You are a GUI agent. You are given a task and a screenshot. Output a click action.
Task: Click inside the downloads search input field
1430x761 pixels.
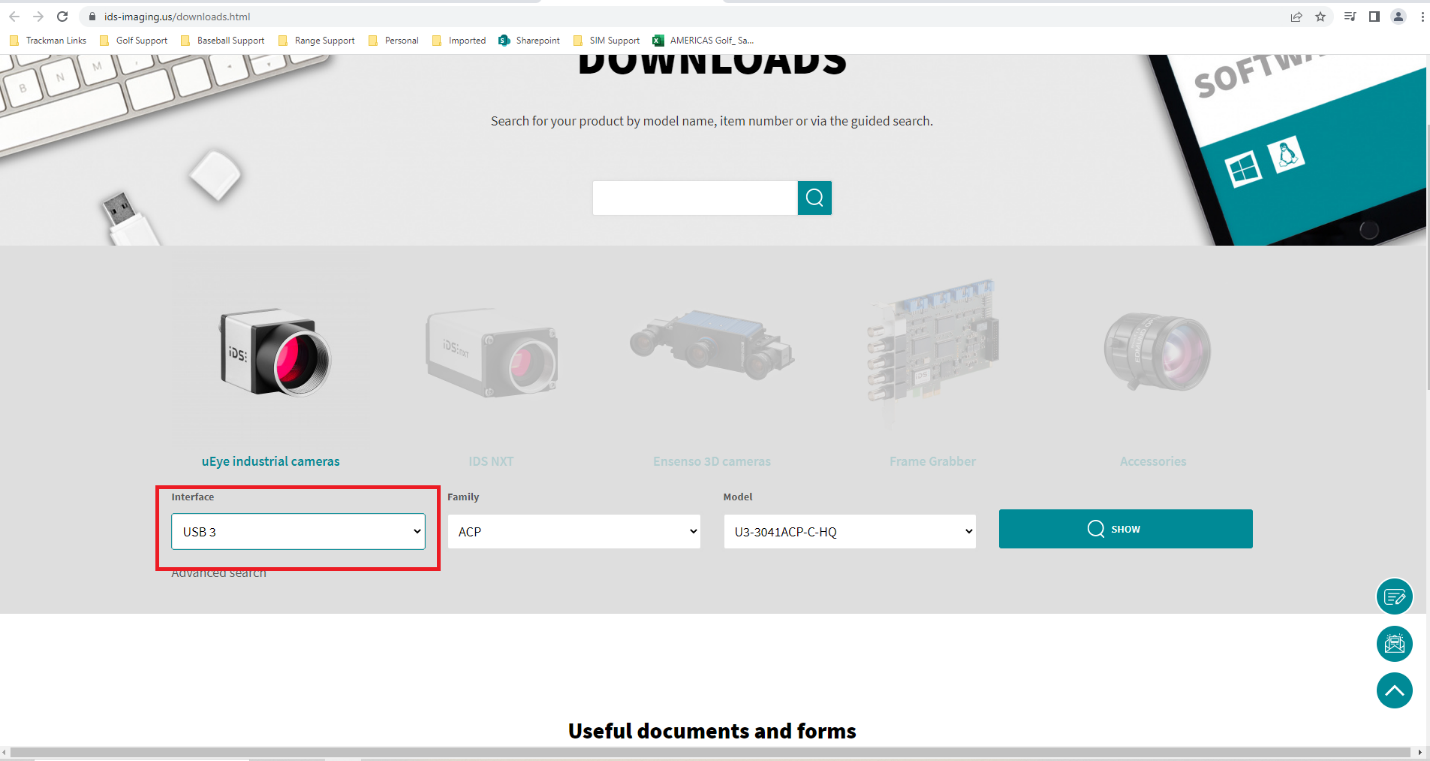click(x=694, y=197)
